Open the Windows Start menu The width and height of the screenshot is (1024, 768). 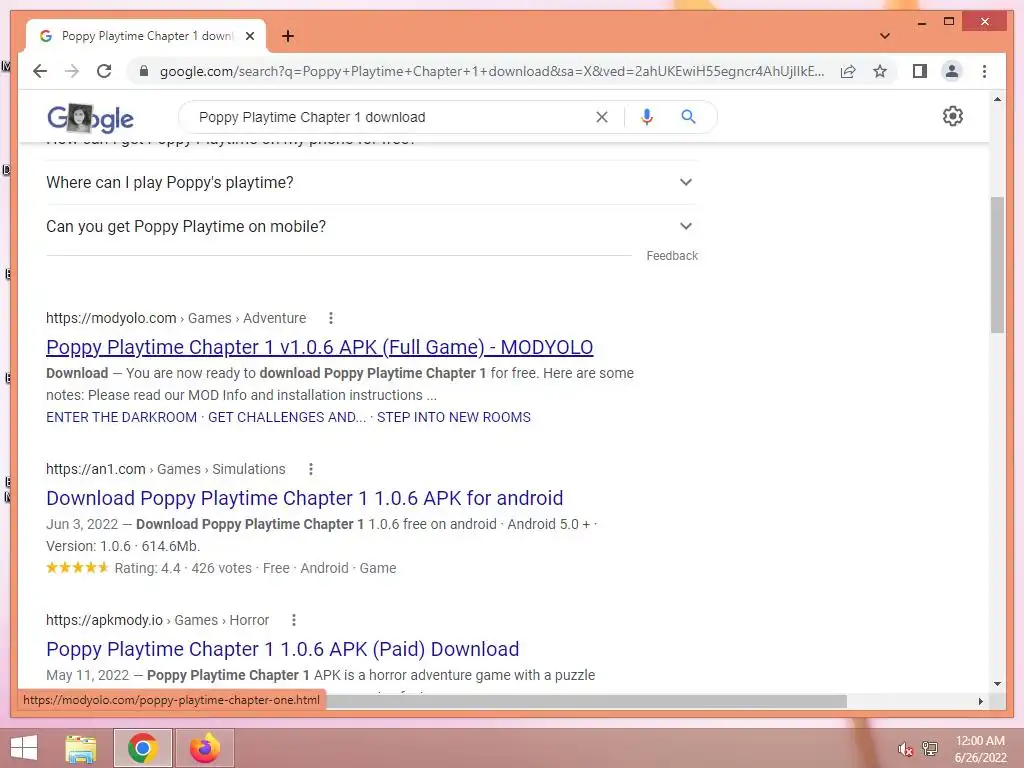24,748
